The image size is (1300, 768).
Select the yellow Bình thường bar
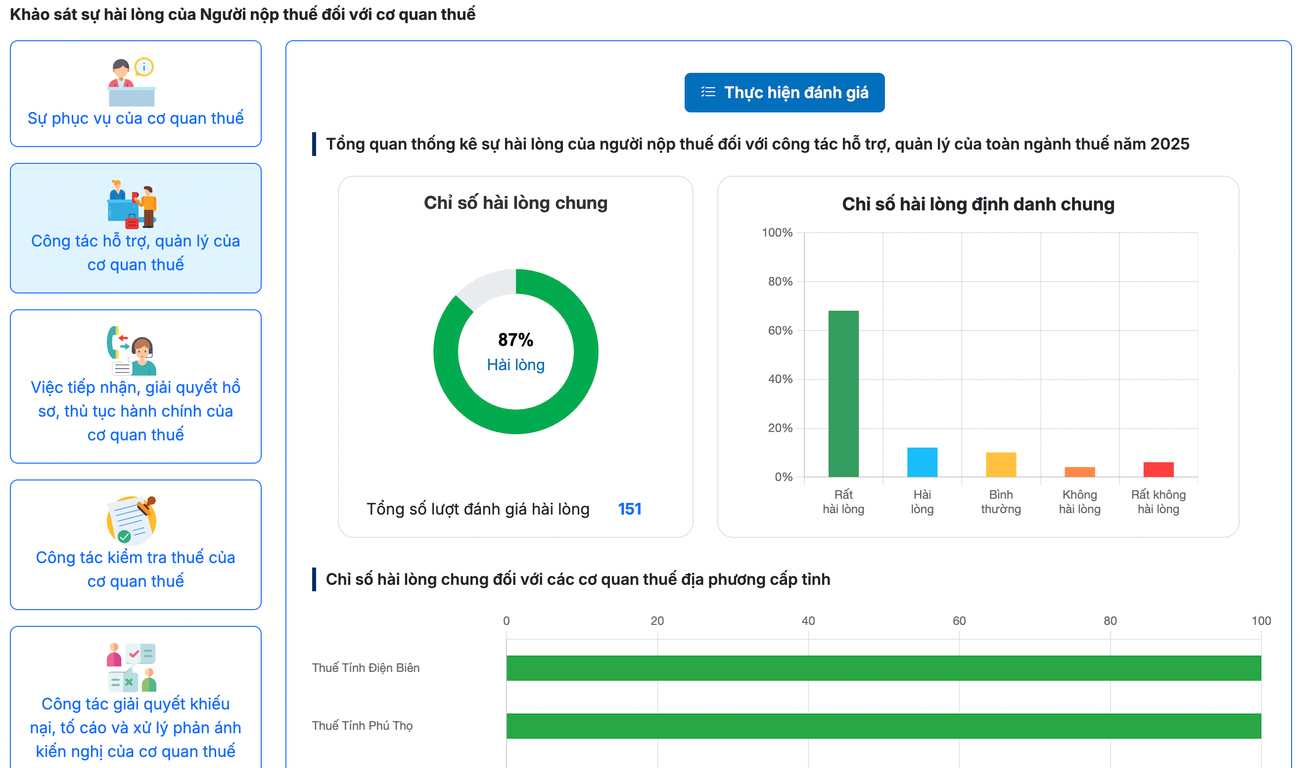[1001, 465]
